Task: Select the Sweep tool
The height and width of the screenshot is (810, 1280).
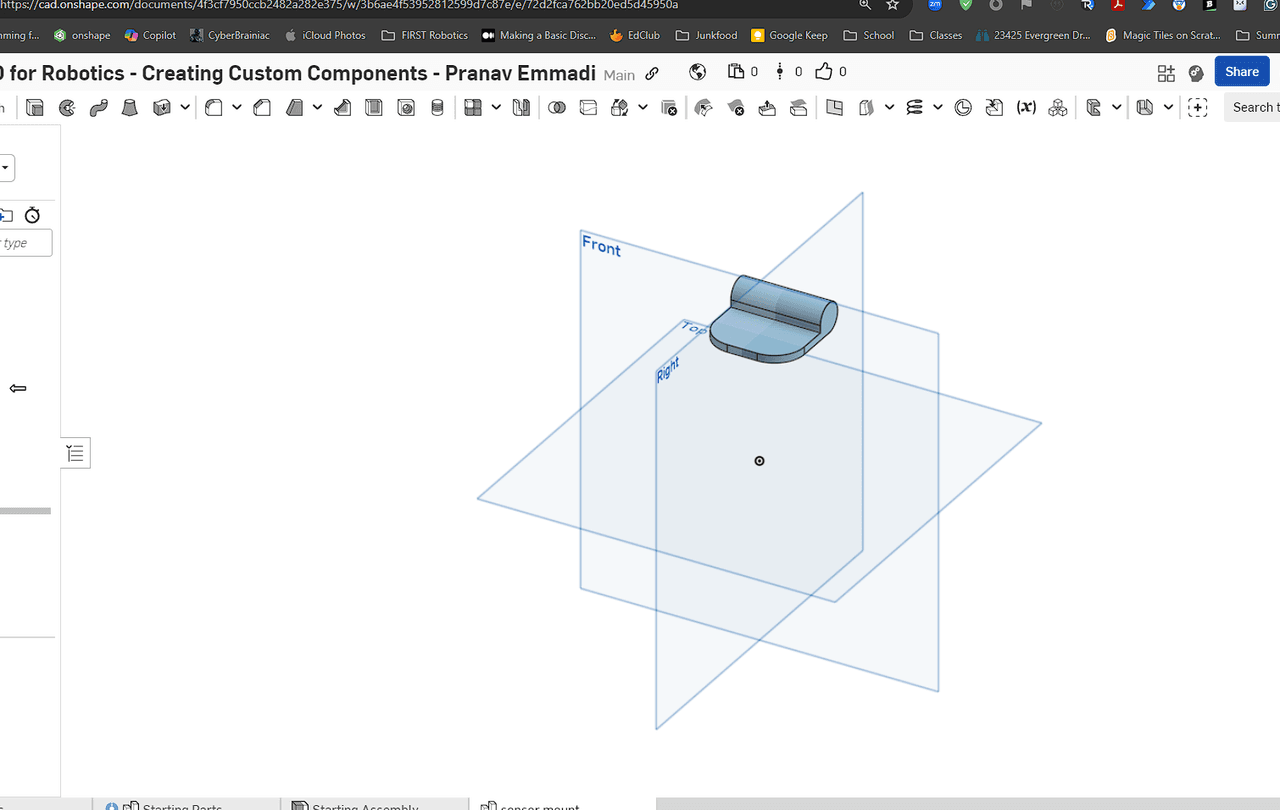Action: pos(98,108)
